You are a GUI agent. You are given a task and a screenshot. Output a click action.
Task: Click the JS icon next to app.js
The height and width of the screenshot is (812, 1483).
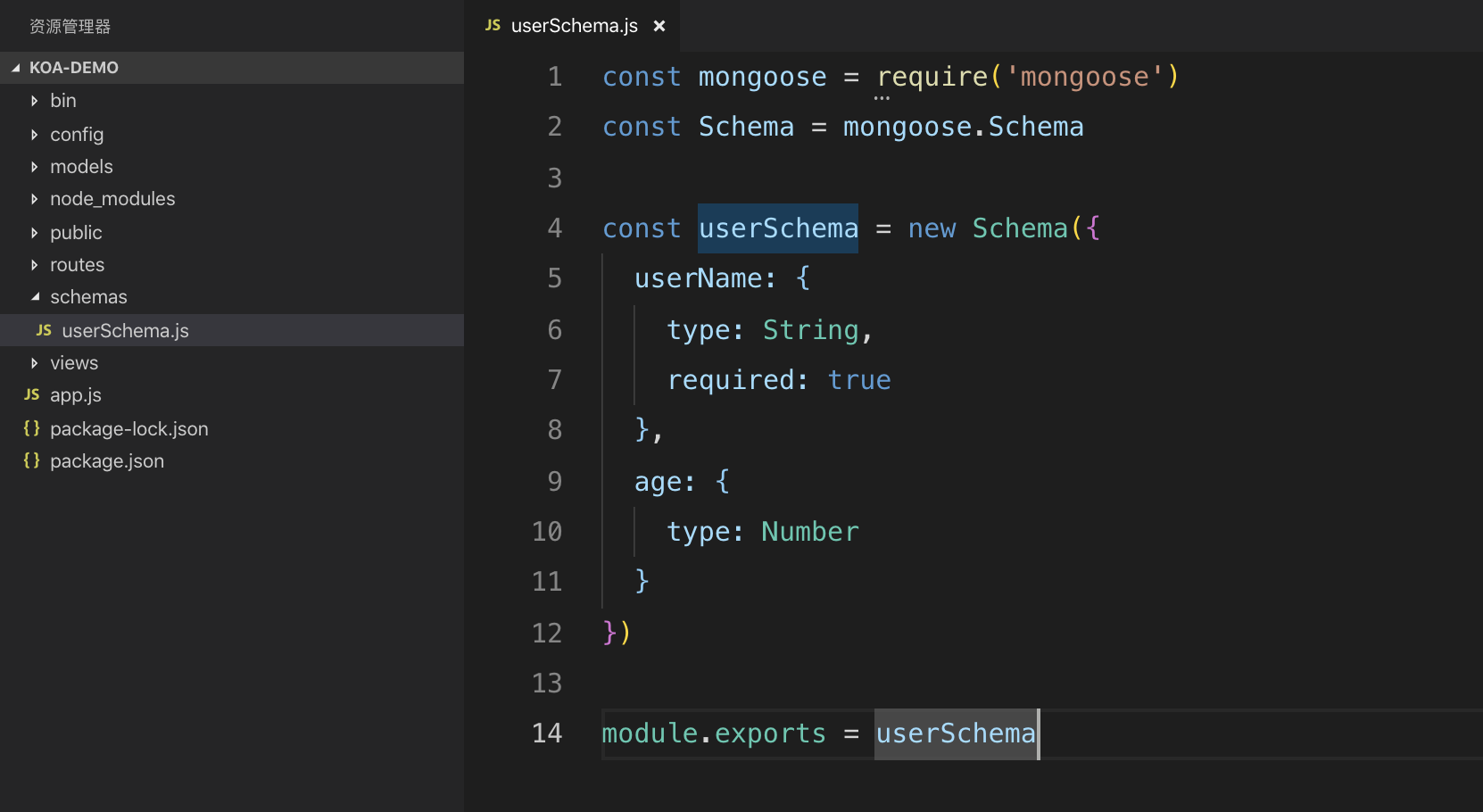pos(32,394)
